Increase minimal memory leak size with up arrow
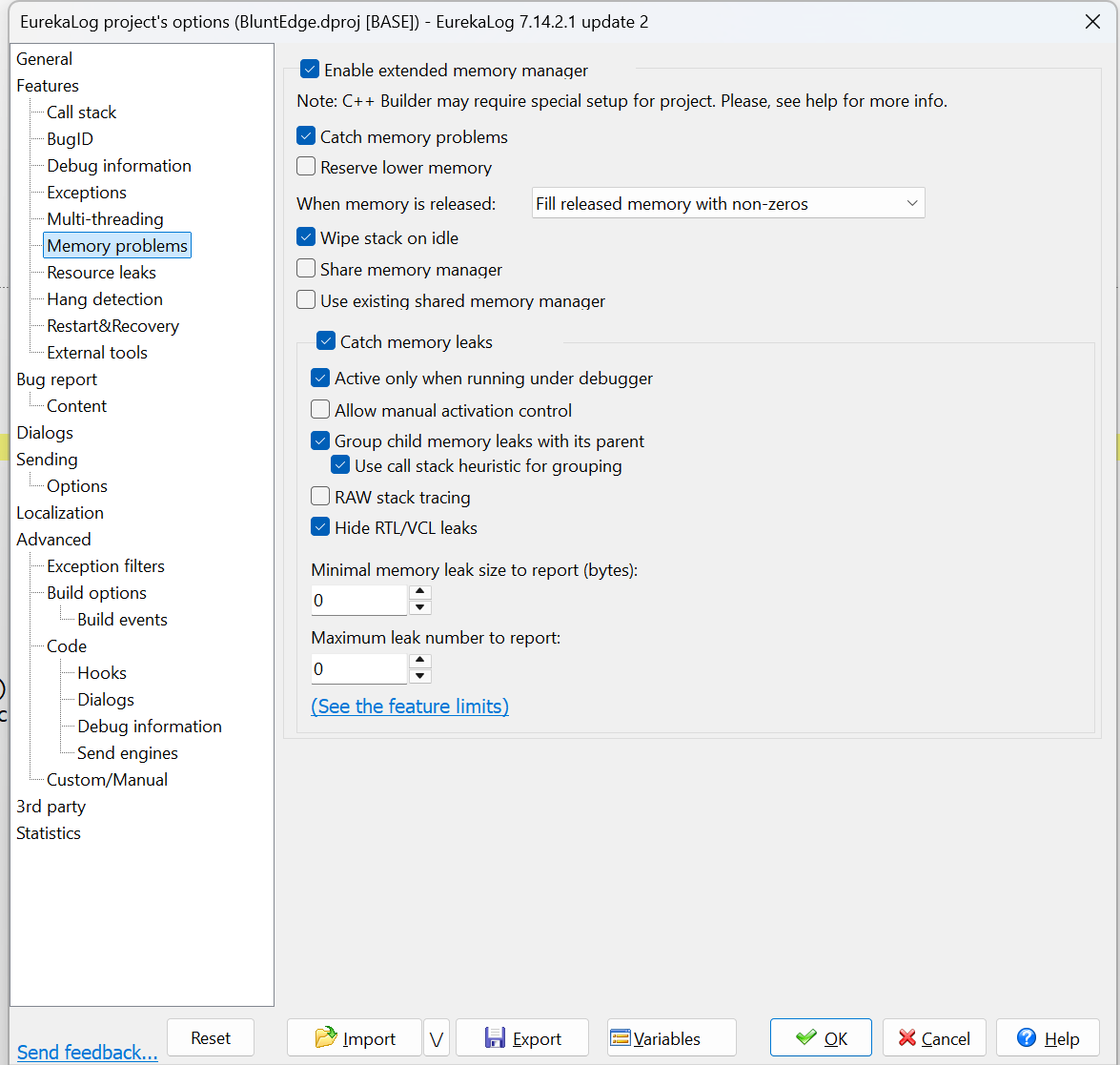The height and width of the screenshot is (1065, 1120). 420,592
